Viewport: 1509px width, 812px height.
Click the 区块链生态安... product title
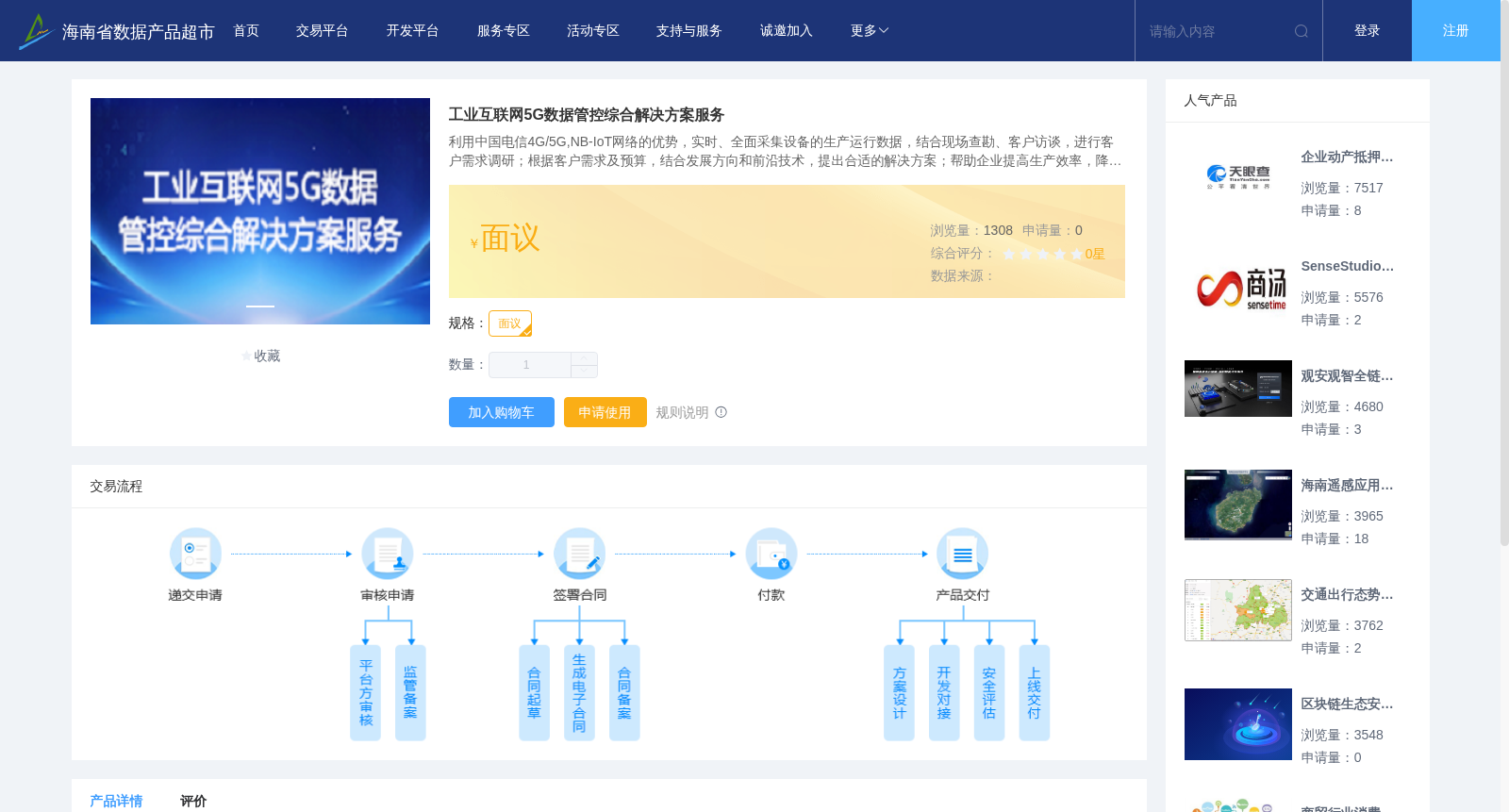1347,704
